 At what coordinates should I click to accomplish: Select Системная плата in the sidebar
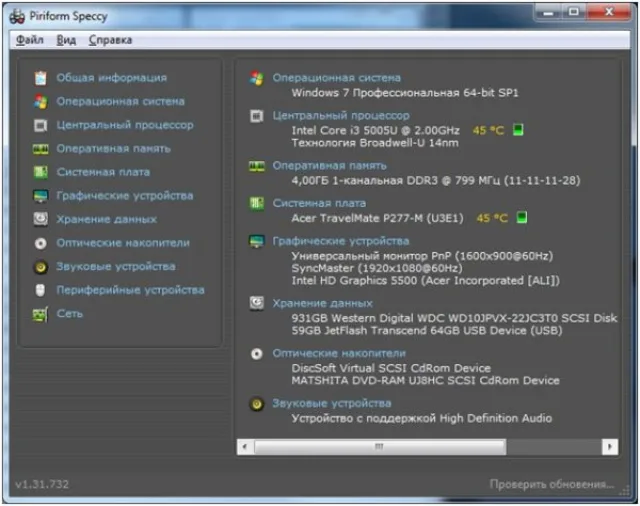(103, 172)
